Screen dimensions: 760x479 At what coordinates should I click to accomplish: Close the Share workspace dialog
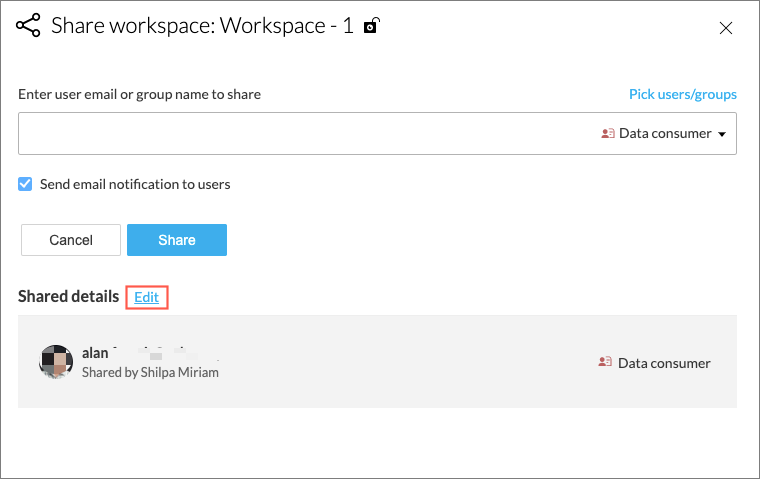click(x=726, y=28)
